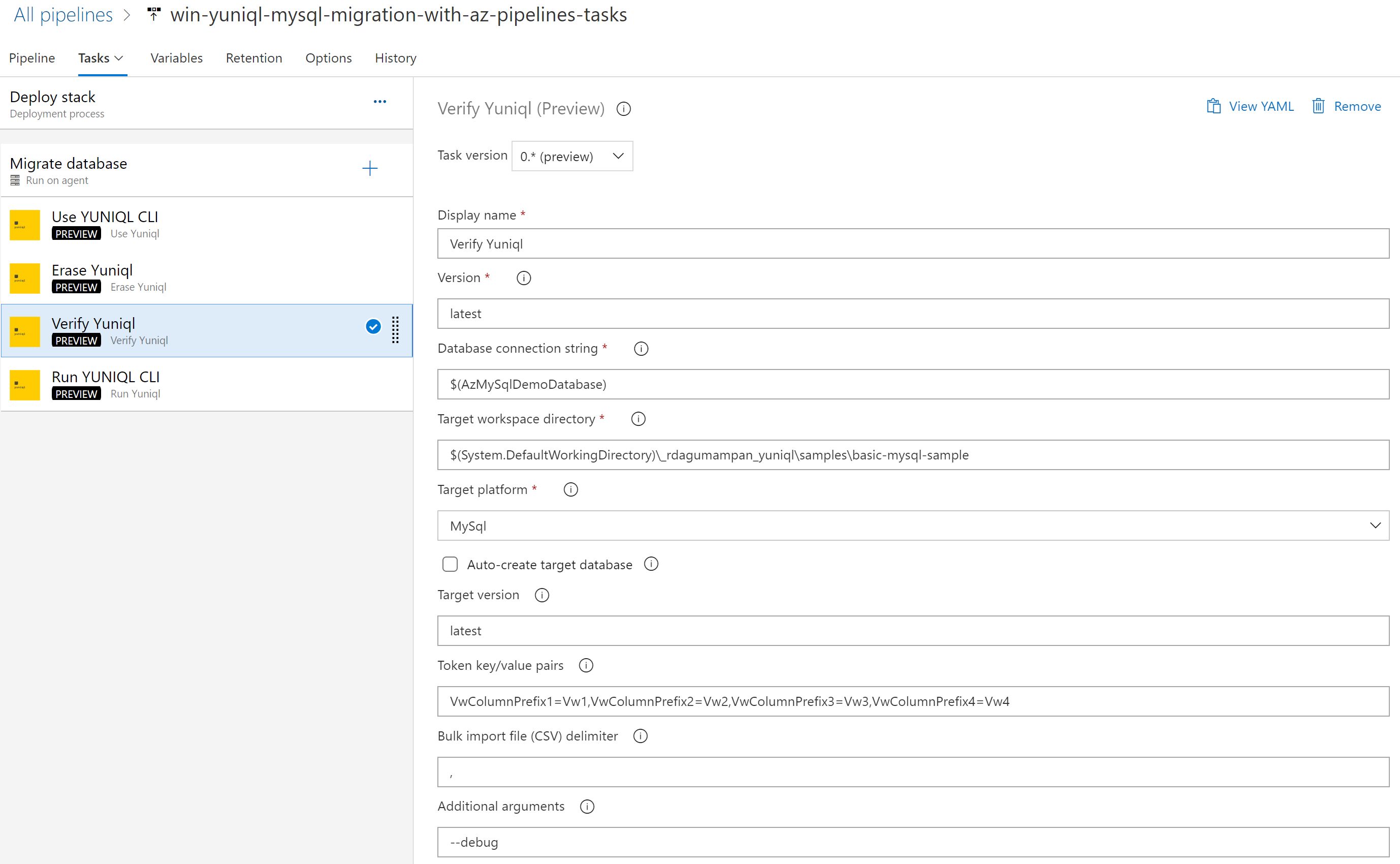
Task: Click the Erase Yuniql yellow task icon
Action: click(24, 279)
